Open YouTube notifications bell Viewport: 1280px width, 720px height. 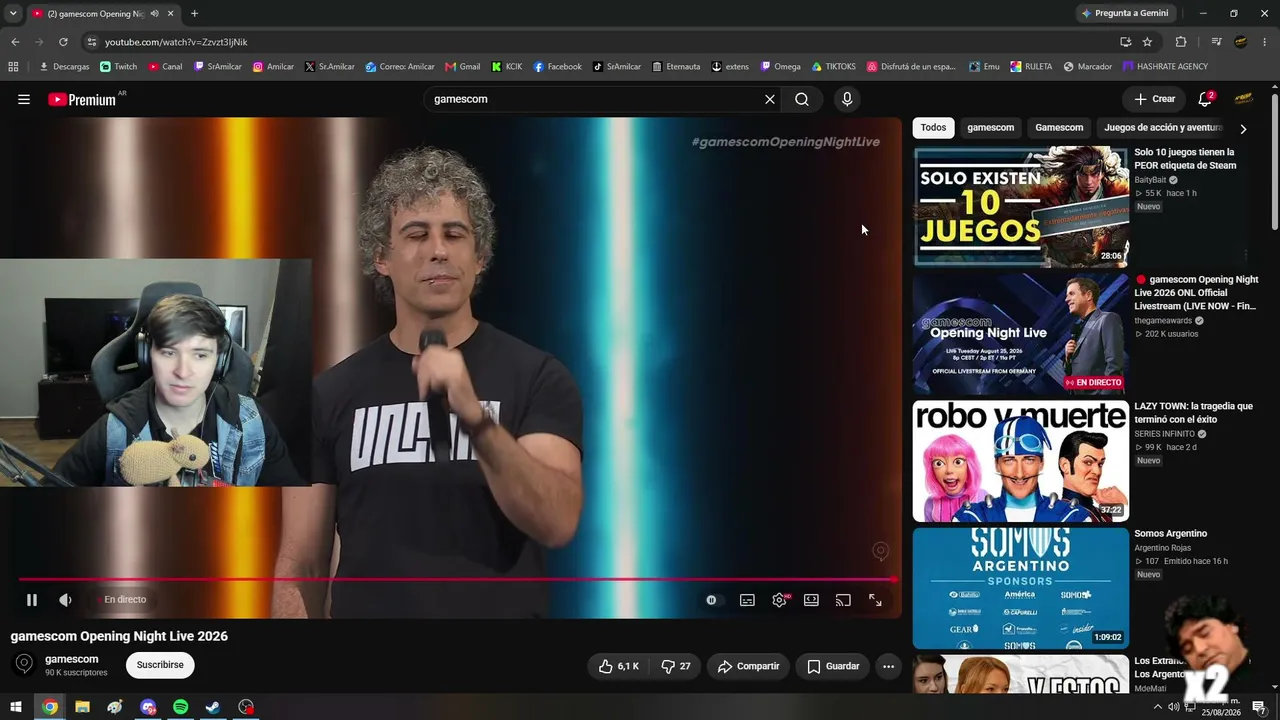point(1205,99)
